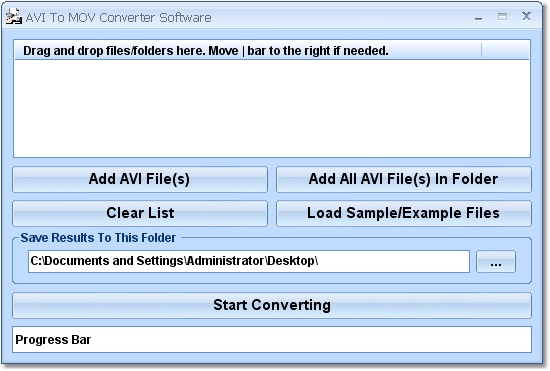Click the application icon in title bar
The image size is (550, 371).
pos(14,17)
